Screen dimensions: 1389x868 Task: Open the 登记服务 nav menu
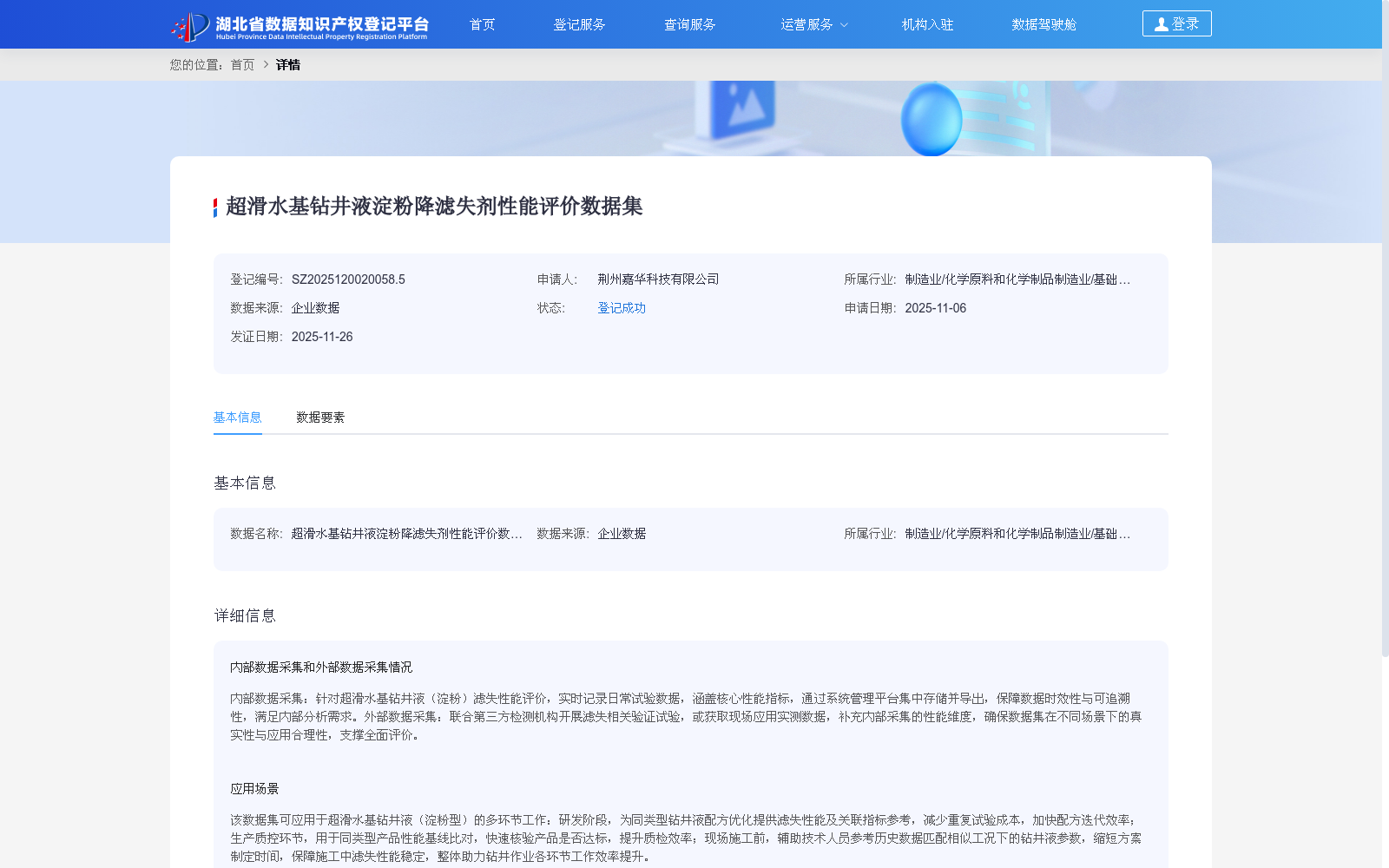pyautogui.click(x=579, y=24)
